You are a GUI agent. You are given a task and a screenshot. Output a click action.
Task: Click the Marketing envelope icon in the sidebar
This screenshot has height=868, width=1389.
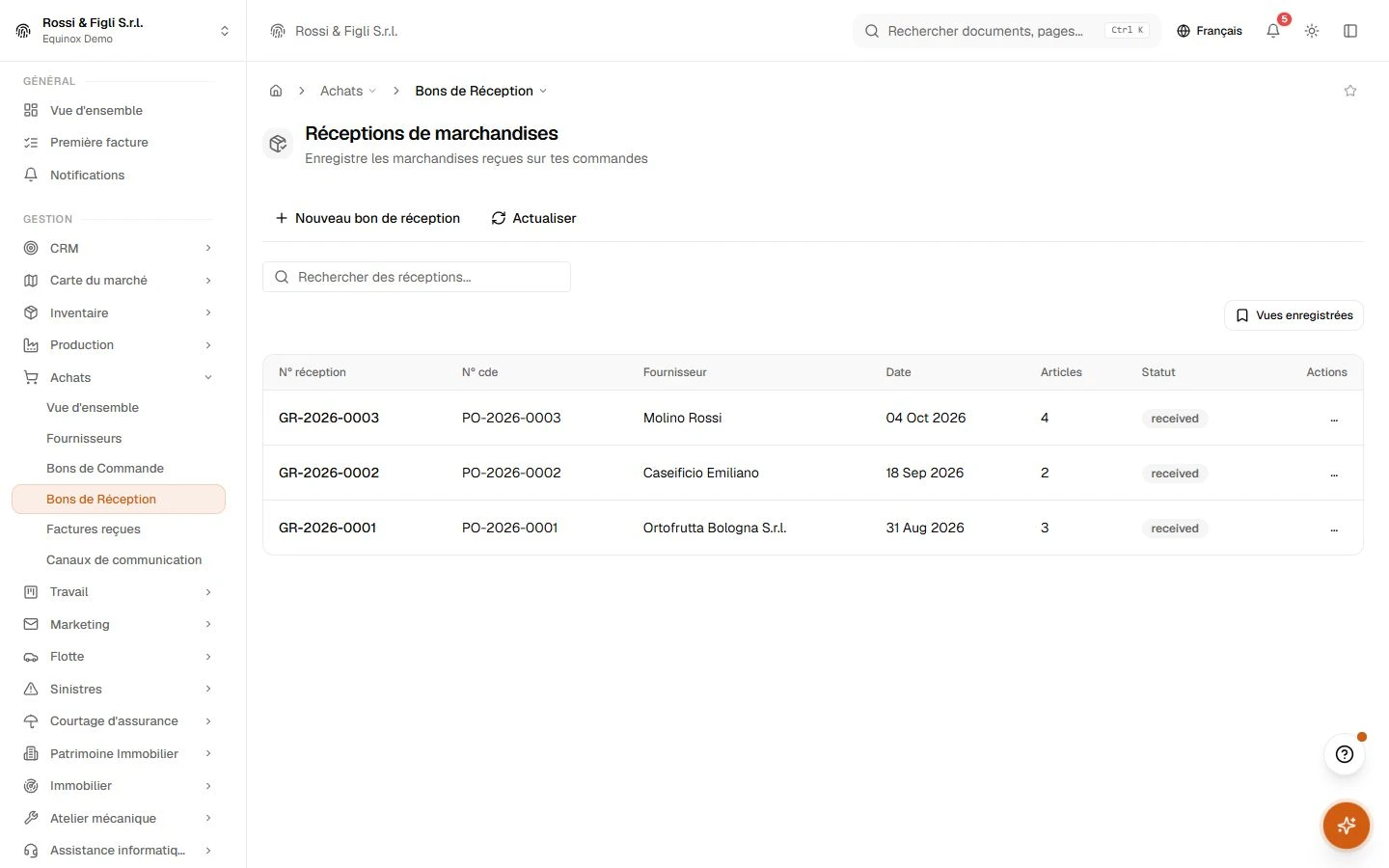pos(31,624)
